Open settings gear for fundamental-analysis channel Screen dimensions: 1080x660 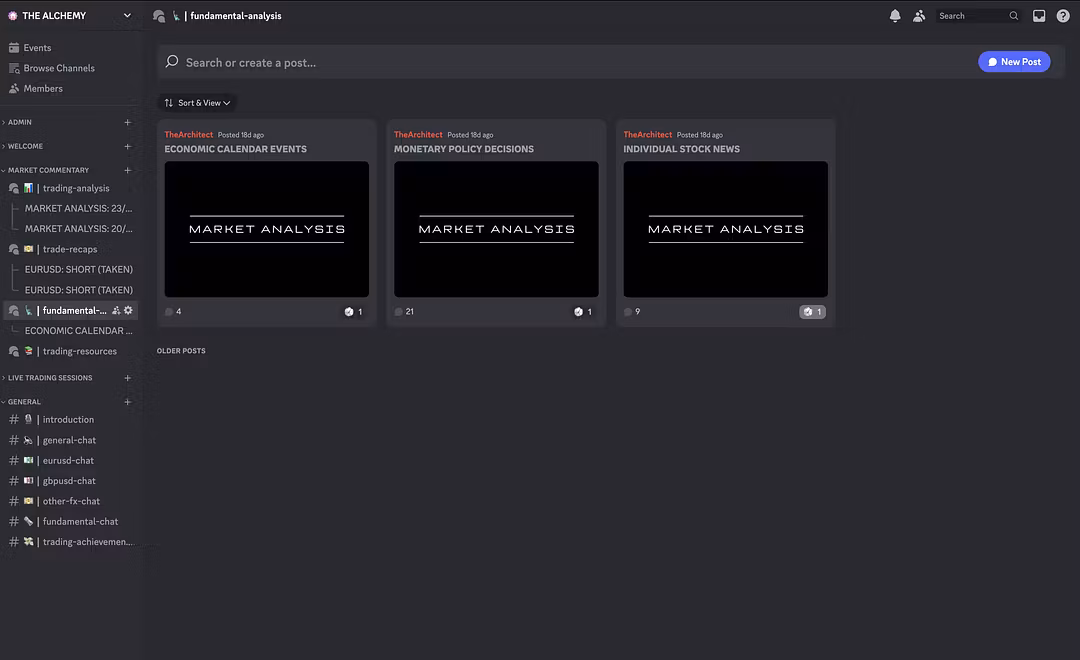pos(128,311)
